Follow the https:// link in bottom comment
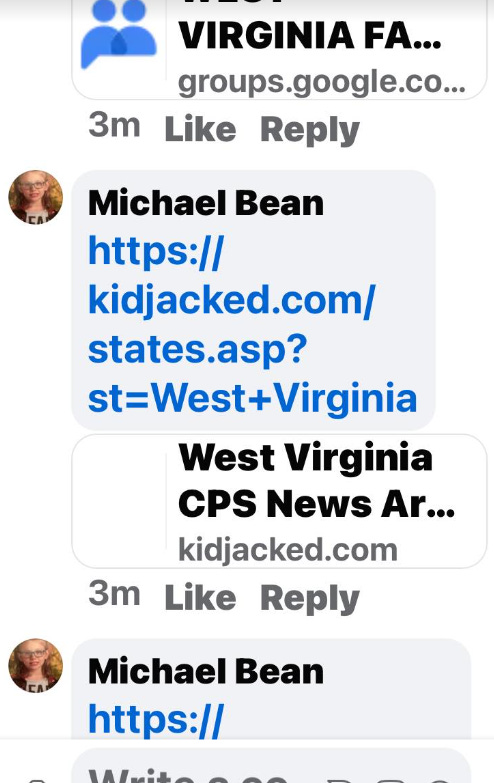Image resolution: width=494 pixels, height=783 pixels. pyautogui.click(x=156, y=720)
